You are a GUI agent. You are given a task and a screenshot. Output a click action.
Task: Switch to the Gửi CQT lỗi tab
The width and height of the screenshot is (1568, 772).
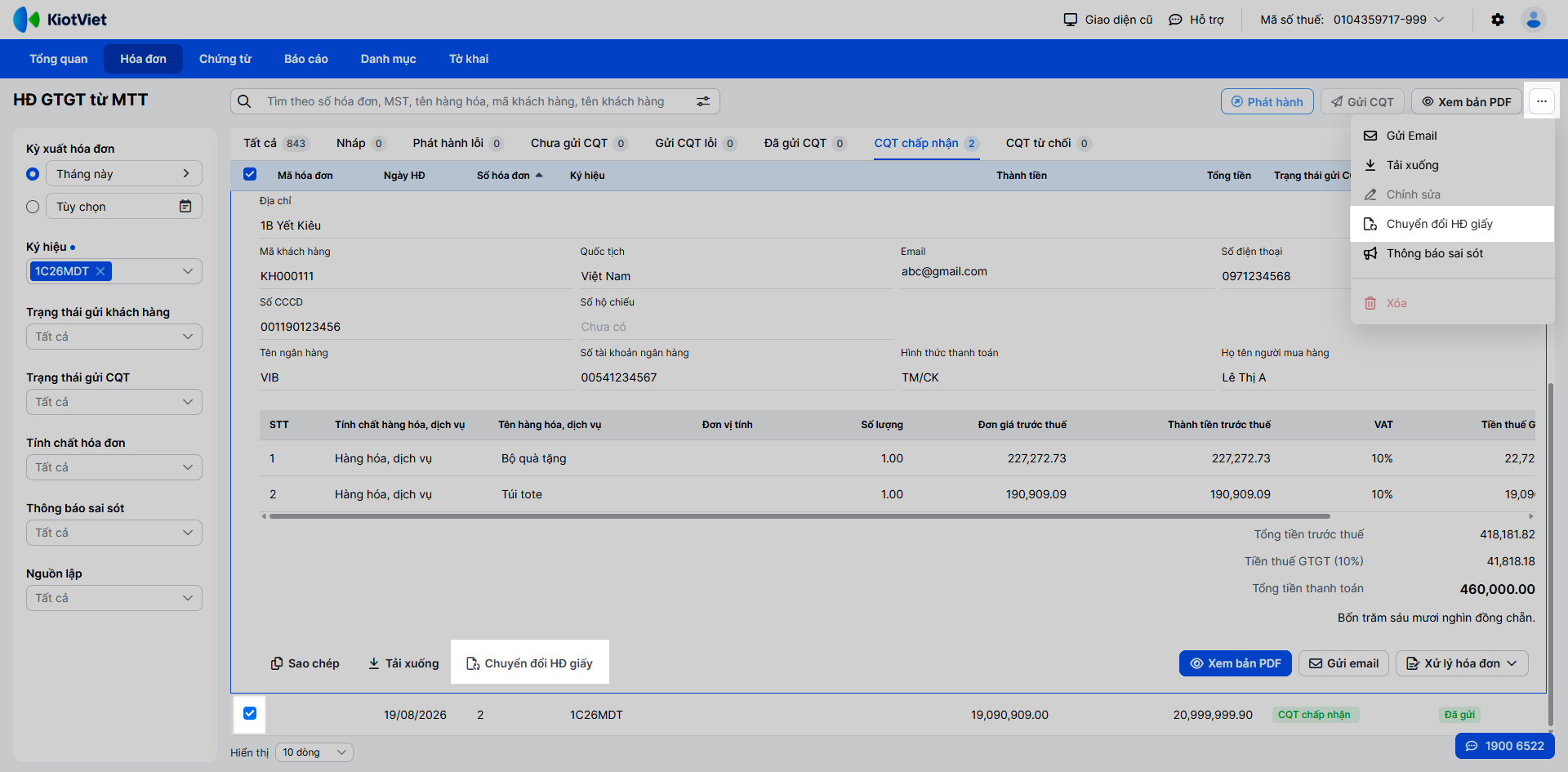coord(696,143)
